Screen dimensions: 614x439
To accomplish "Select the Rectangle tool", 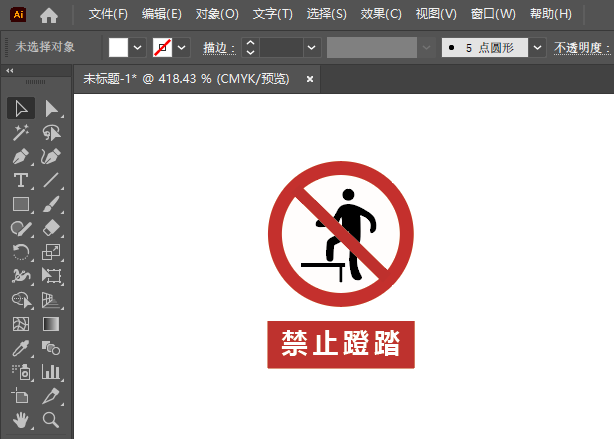I will click(x=21, y=204).
